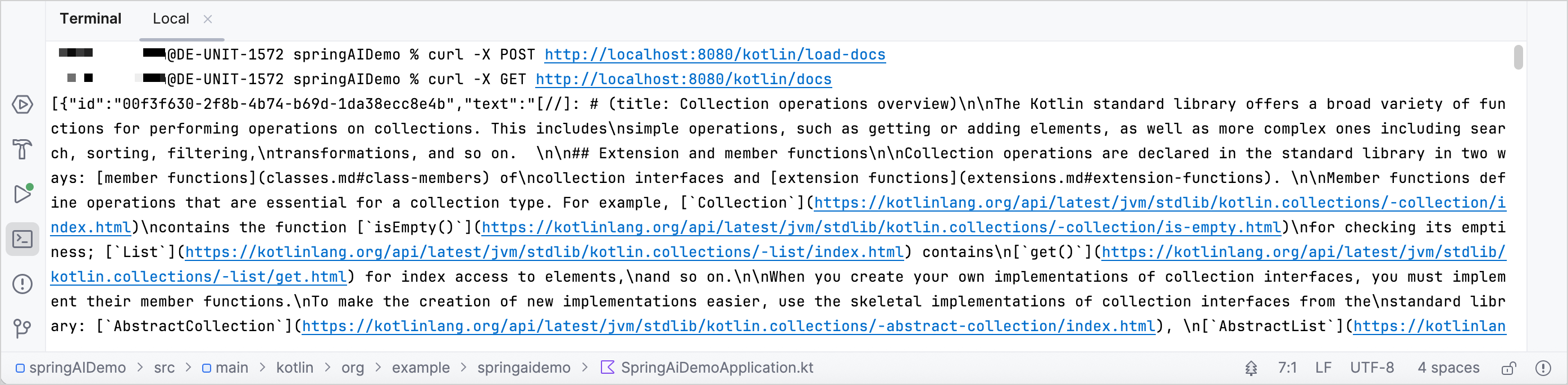Open the Build tool window hammer icon

22,149
